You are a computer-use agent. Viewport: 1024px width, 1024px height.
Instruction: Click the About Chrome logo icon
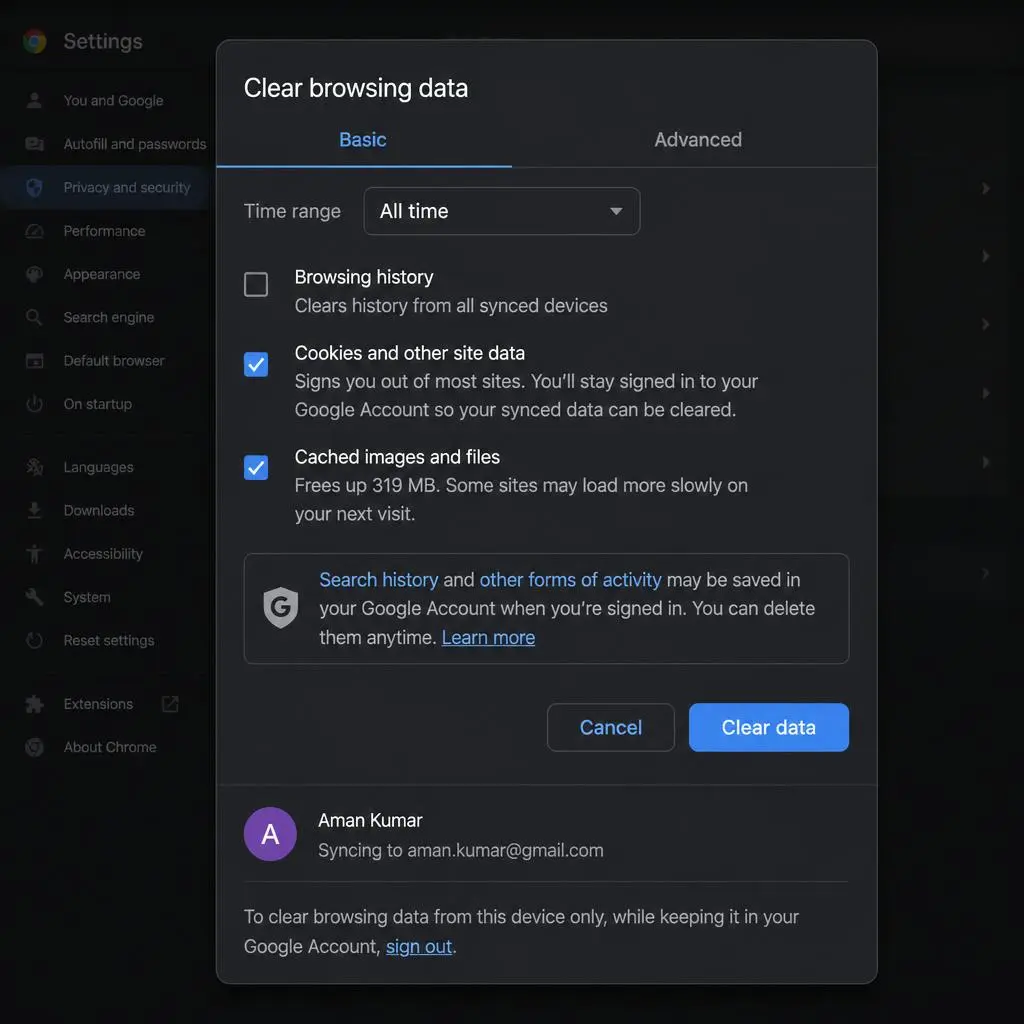[x=35, y=747]
